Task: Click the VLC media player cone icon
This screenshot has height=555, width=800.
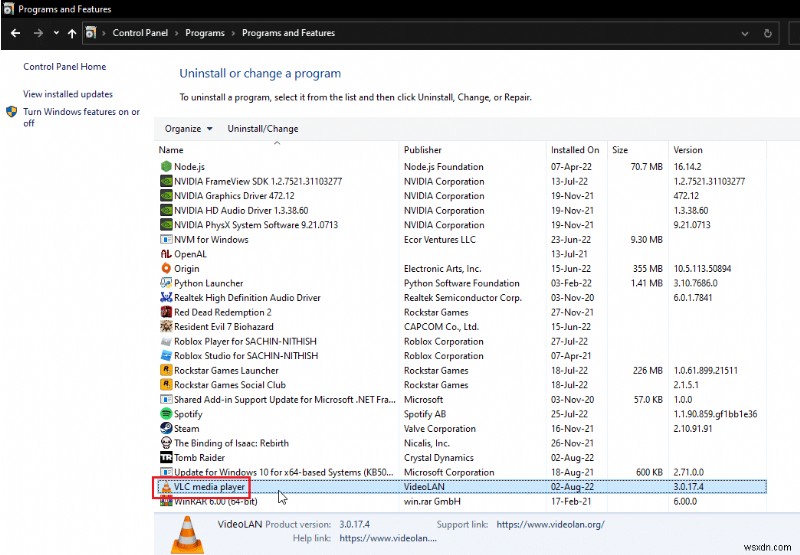Action: pyautogui.click(x=166, y=487)
